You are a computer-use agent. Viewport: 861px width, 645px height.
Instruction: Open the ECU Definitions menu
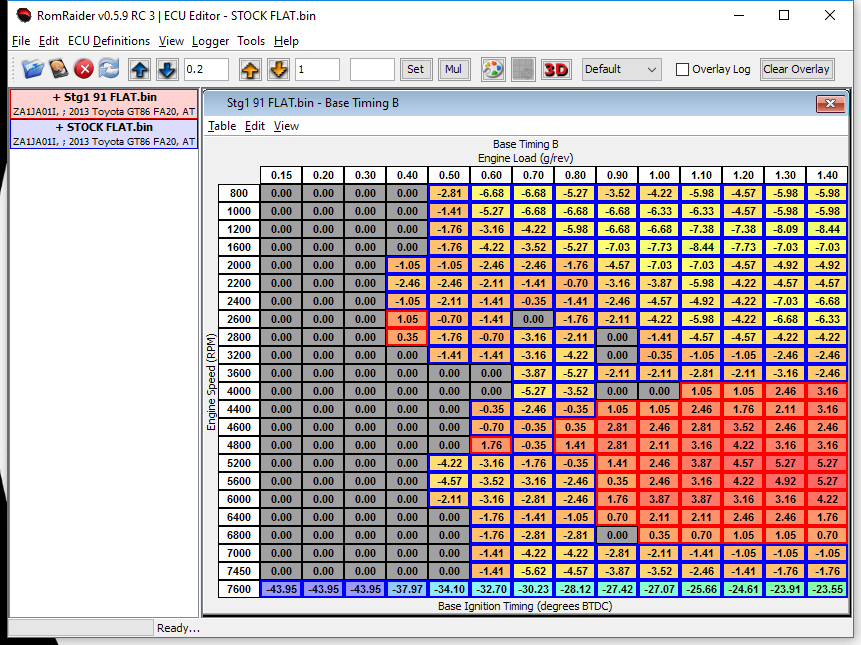click(109, 41)
